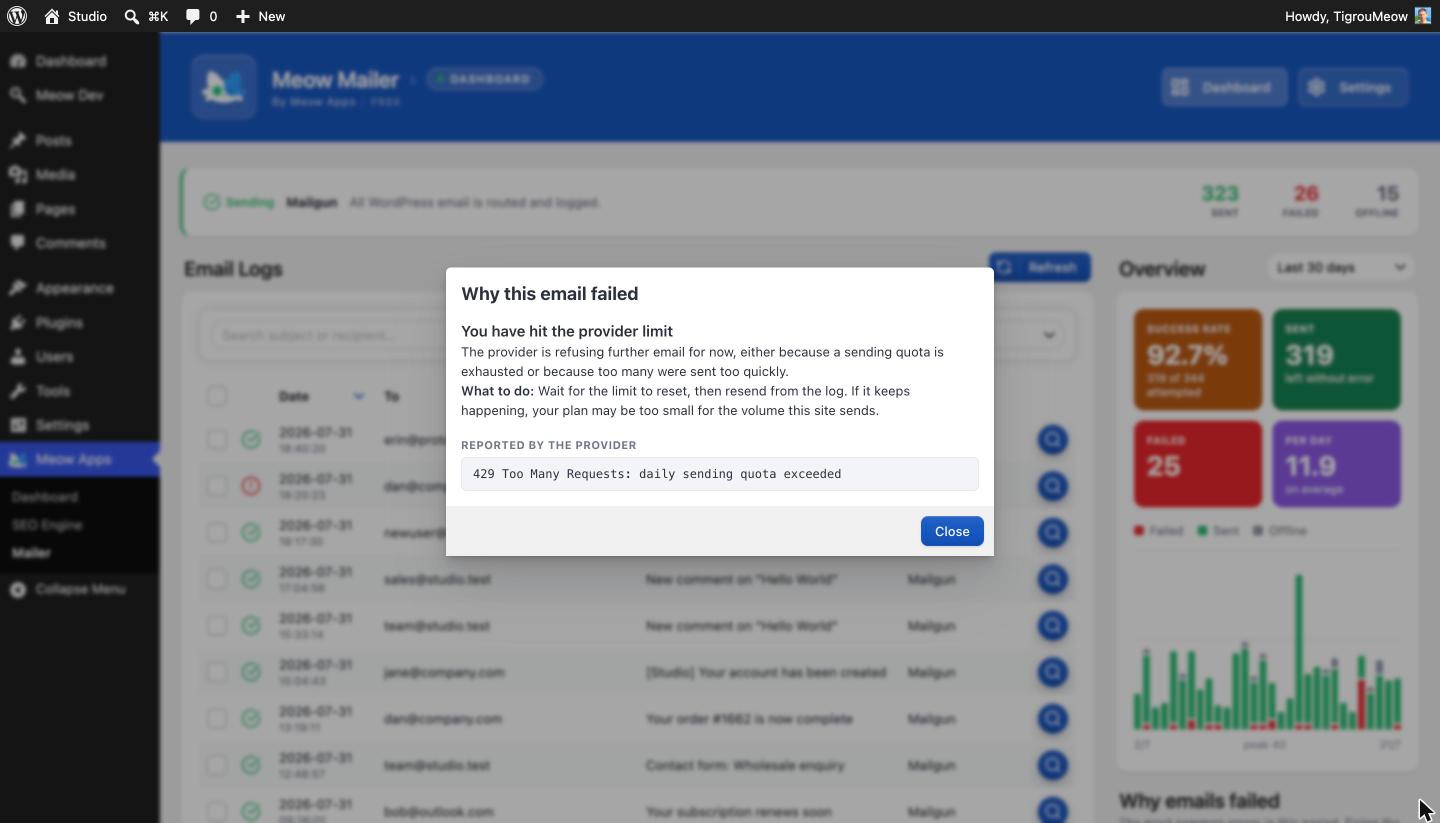Screen dimensions: 1440x823
Task: Click the Users icon in sidebar
Action: click(18, 357)
